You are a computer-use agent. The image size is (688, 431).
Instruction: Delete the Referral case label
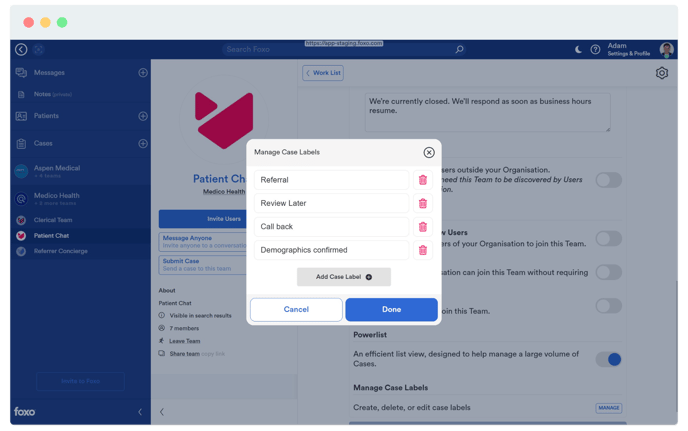[423, 180]
